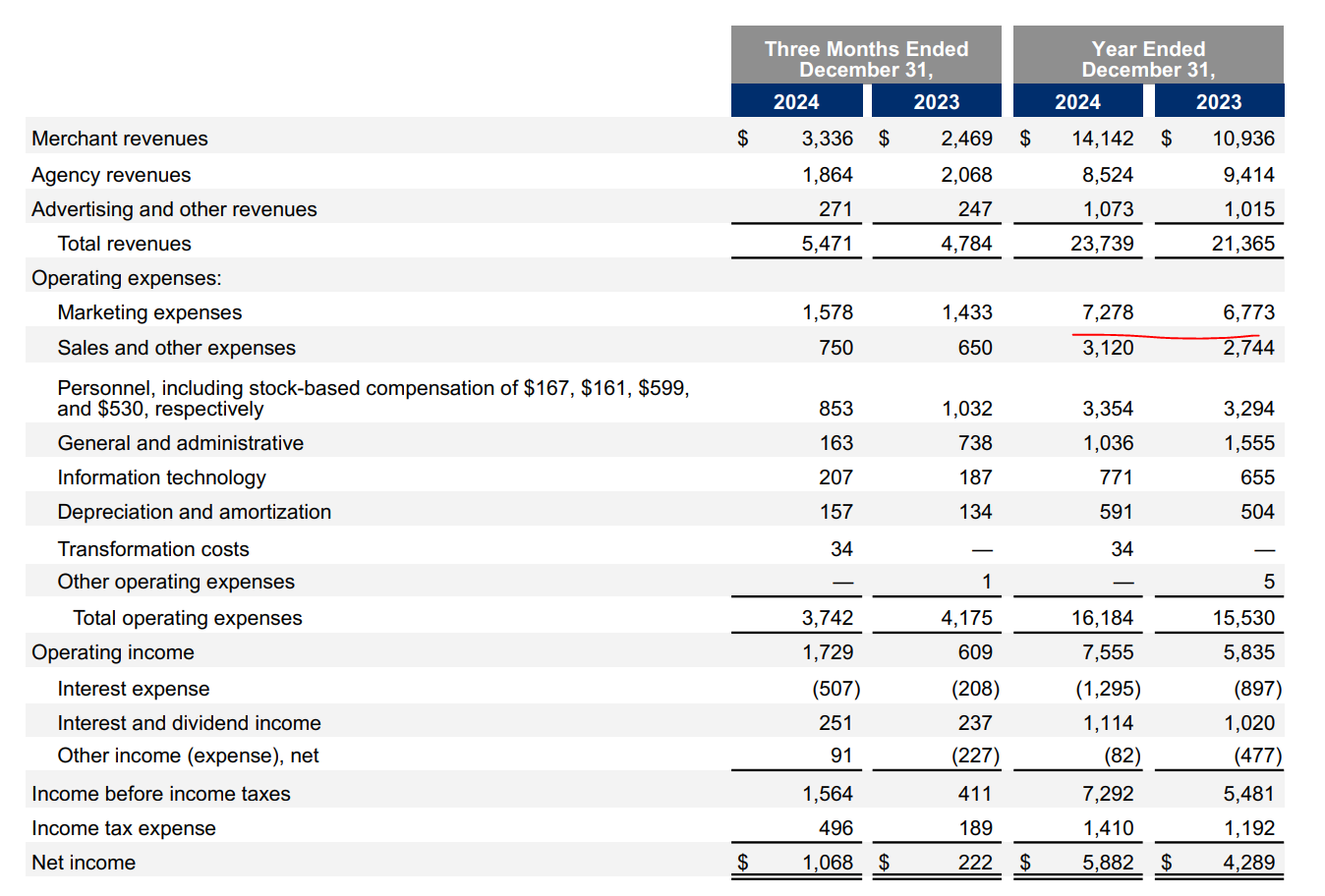Select general and administrative value 1,555

point(1248,443)
